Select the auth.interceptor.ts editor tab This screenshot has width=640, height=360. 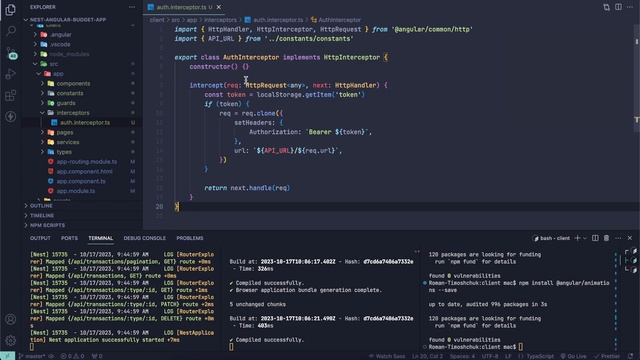[184, 7]
